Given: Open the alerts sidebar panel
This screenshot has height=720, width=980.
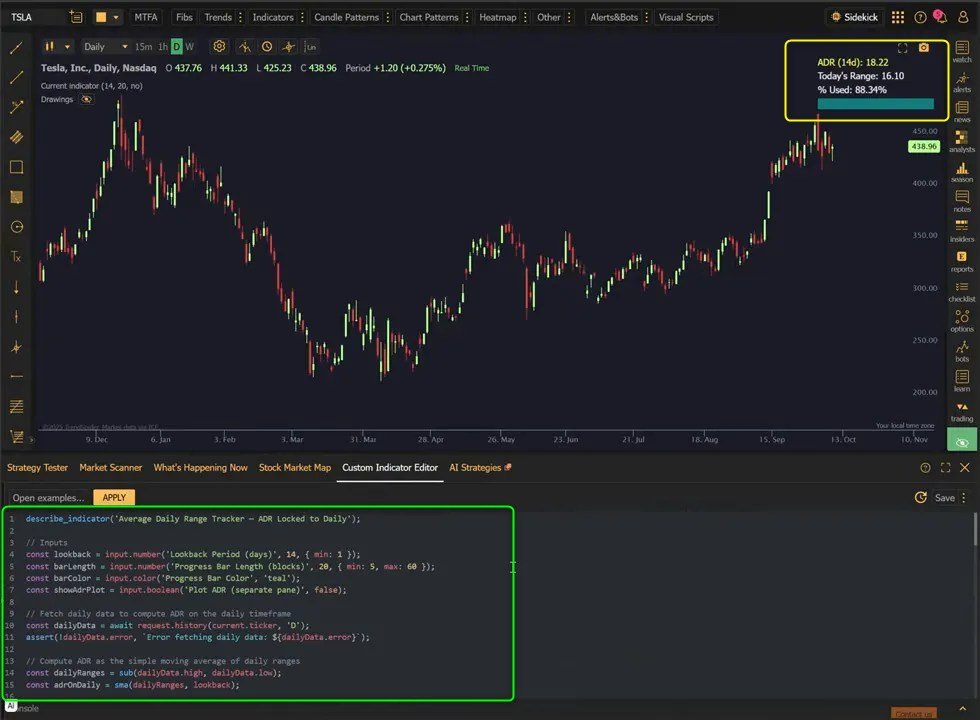Looking at the screenshot, I should click(962, 82).
